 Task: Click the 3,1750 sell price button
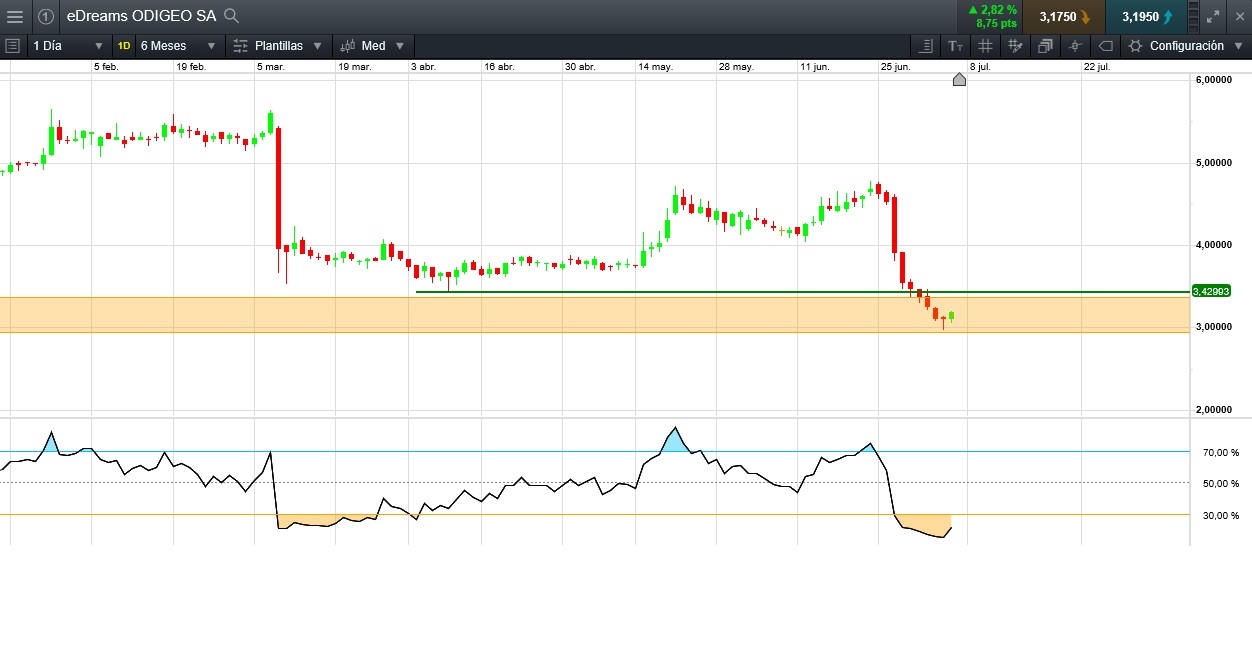[x=1064, y=17]
